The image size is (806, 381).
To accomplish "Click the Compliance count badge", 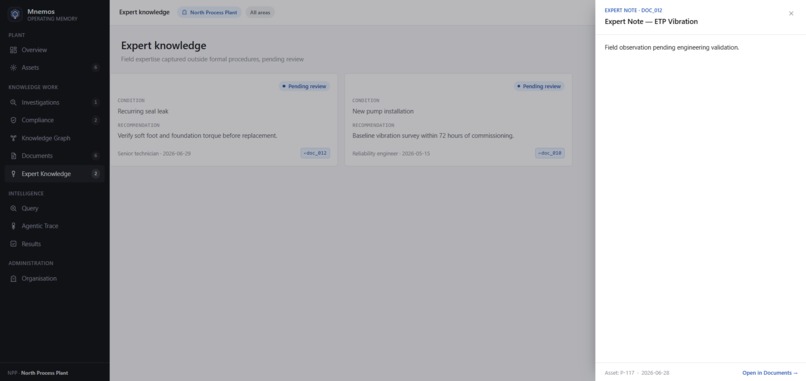I will tap(96, 120).
